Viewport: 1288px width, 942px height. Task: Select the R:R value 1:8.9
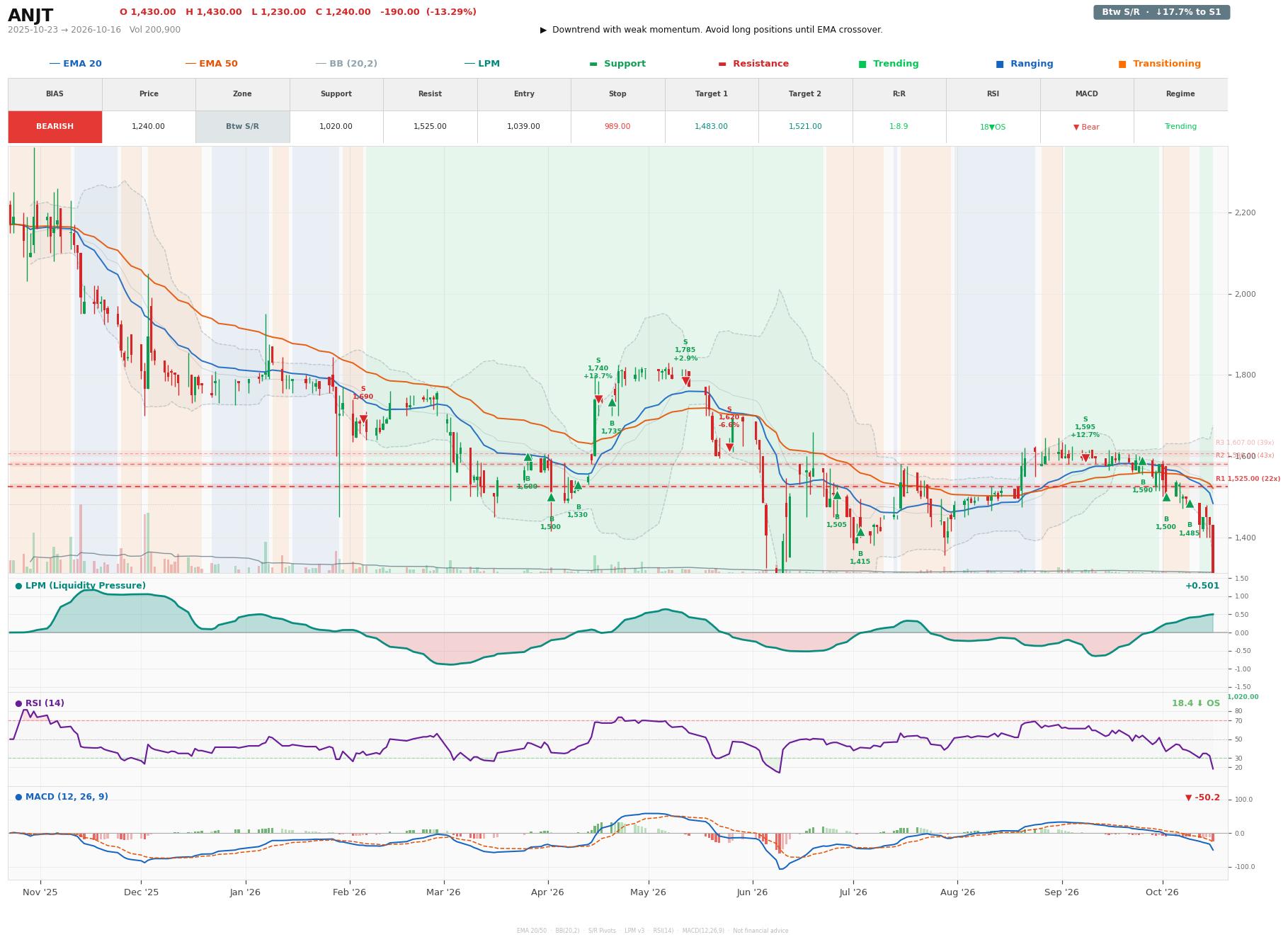click(899, 127)
